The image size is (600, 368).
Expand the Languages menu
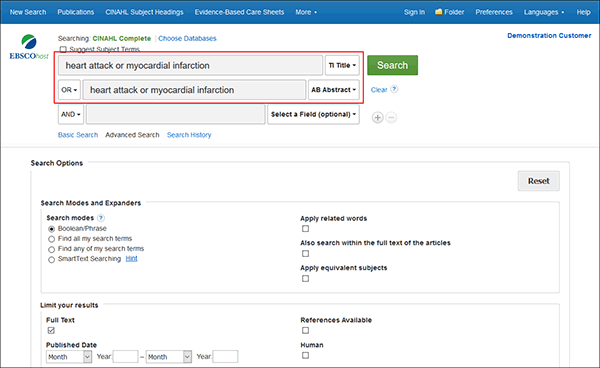544,12
